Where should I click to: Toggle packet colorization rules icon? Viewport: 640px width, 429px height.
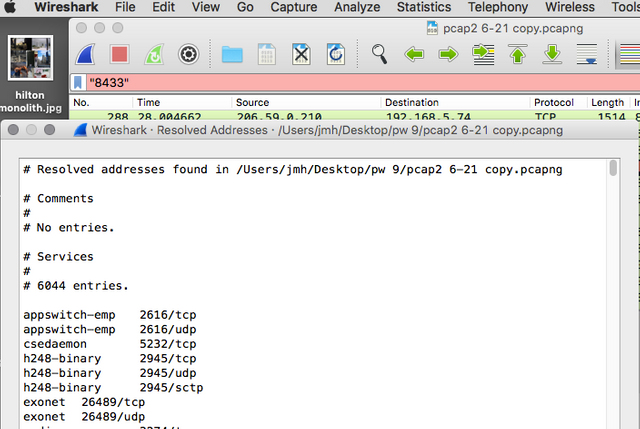click(x=629, y=54)
